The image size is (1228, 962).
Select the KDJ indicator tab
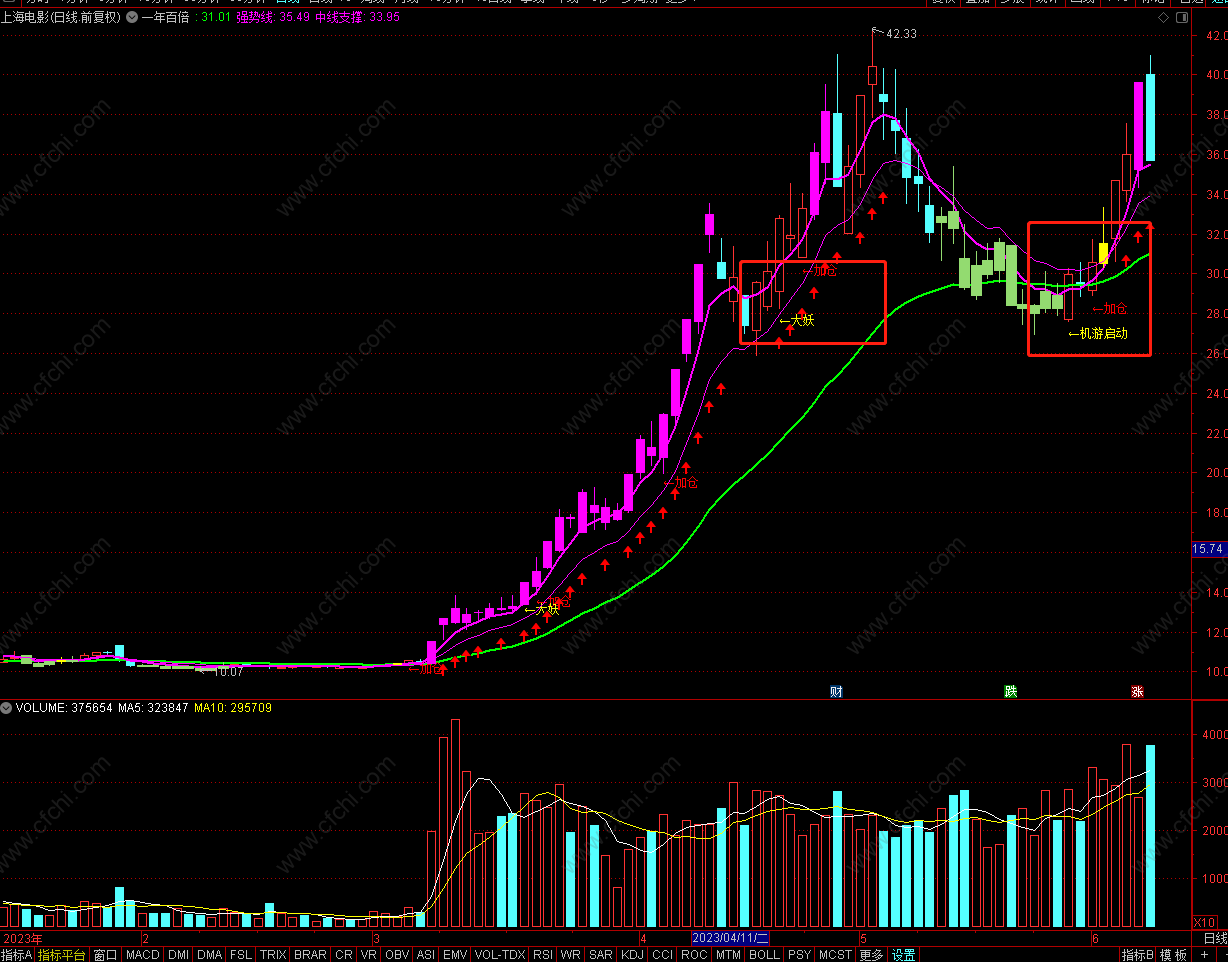633,955
